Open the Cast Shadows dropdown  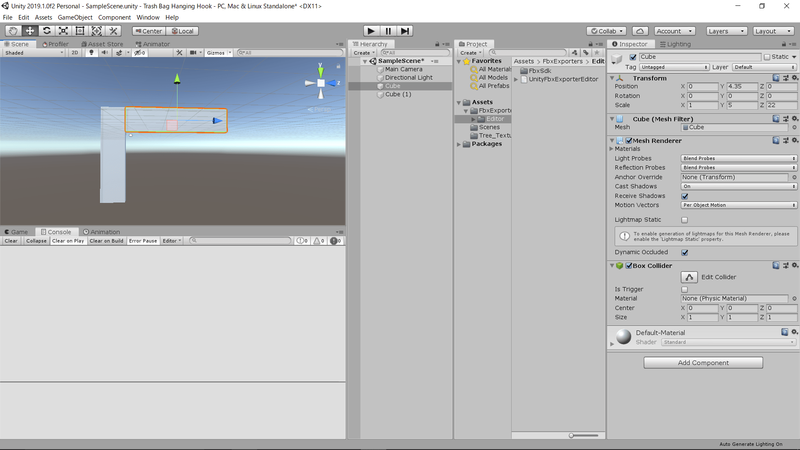(x=738, y=187)
